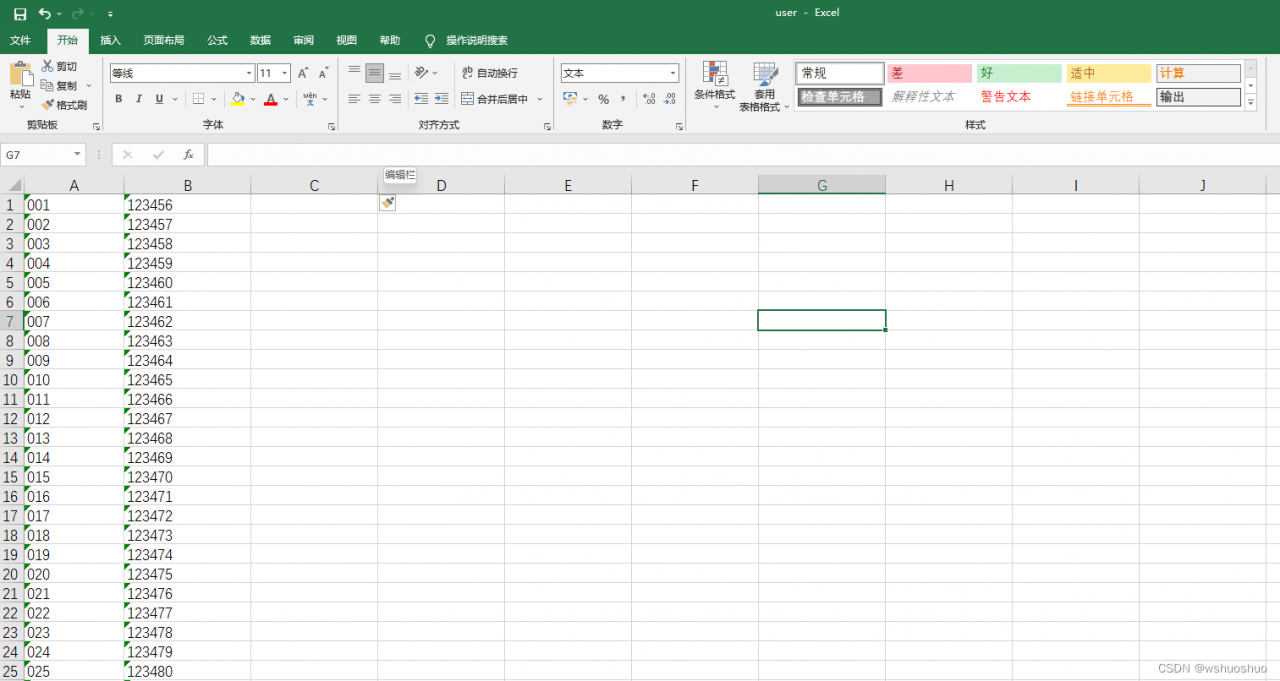1280x681 pixels.
Task: Toggle middle vertical alignment
Action: coord(375,73)
